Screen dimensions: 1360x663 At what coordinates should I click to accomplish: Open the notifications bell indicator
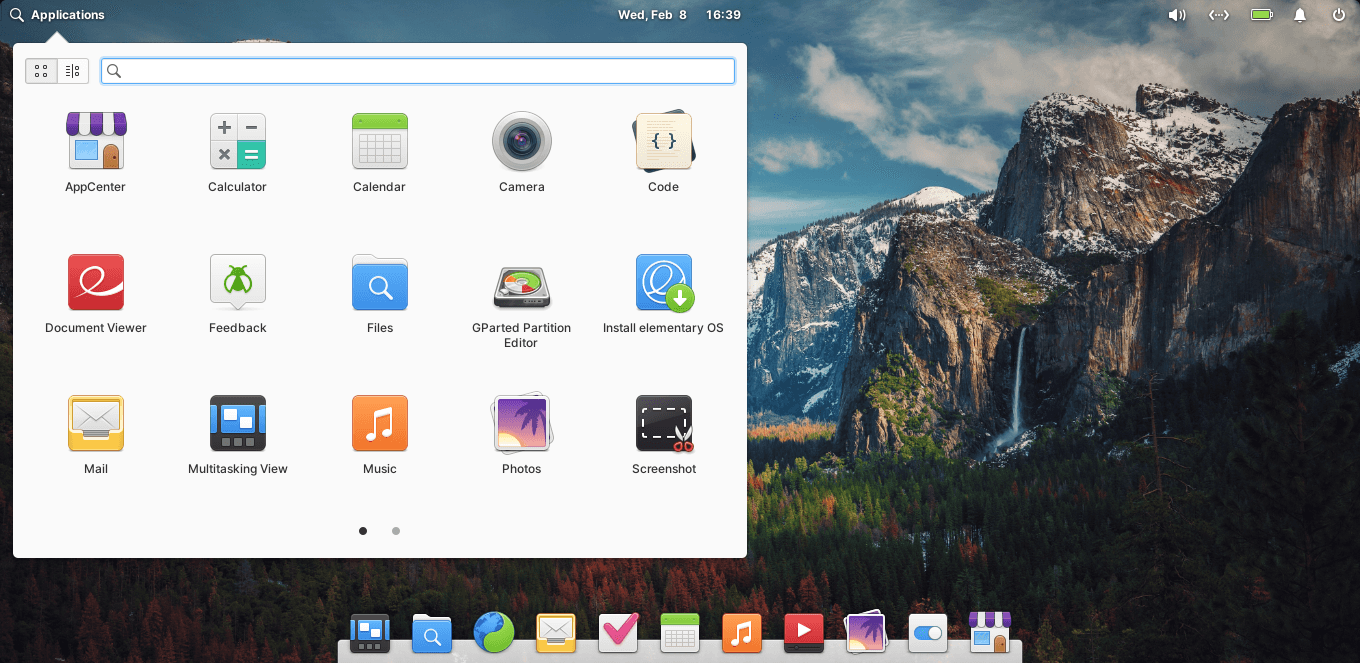tap(1300, 15)
